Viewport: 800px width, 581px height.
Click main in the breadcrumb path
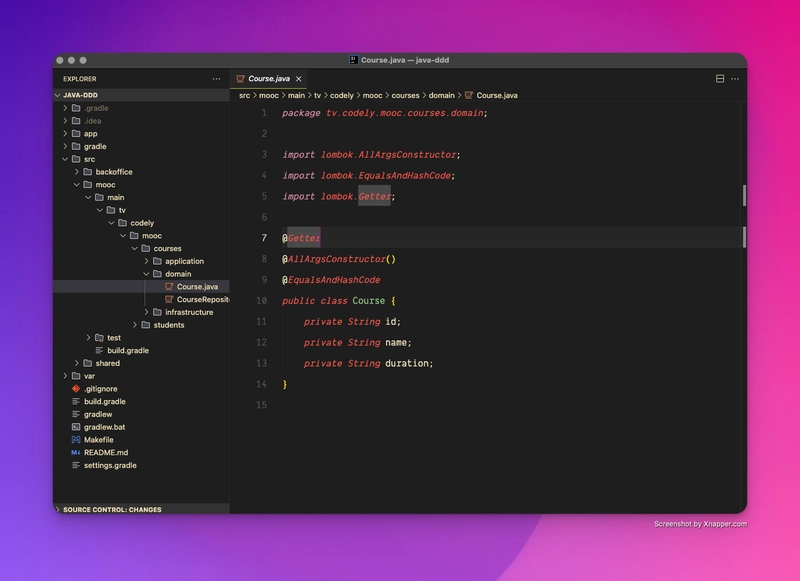coord(296,95)
